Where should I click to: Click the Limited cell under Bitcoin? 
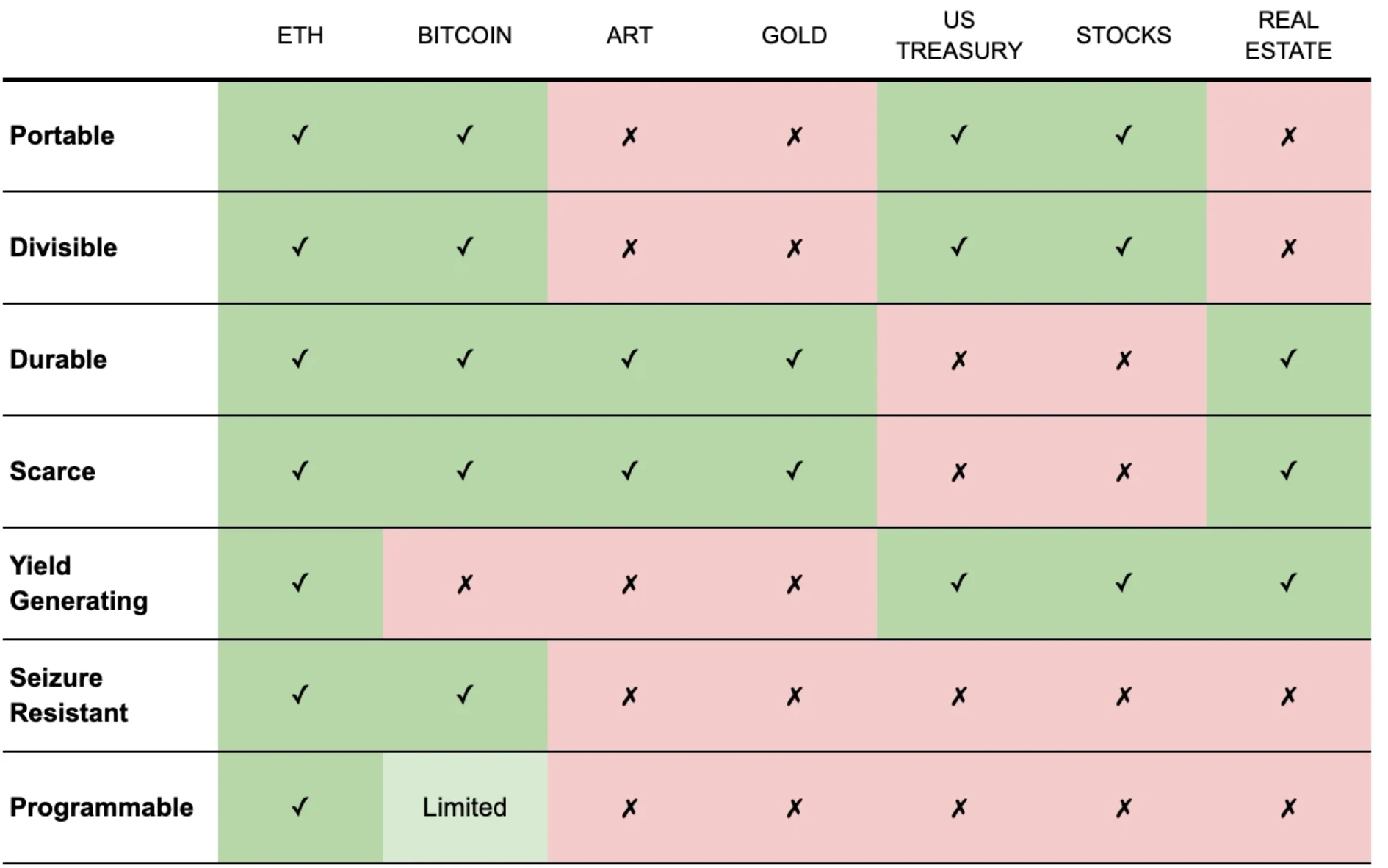click(x=465, y=807)
